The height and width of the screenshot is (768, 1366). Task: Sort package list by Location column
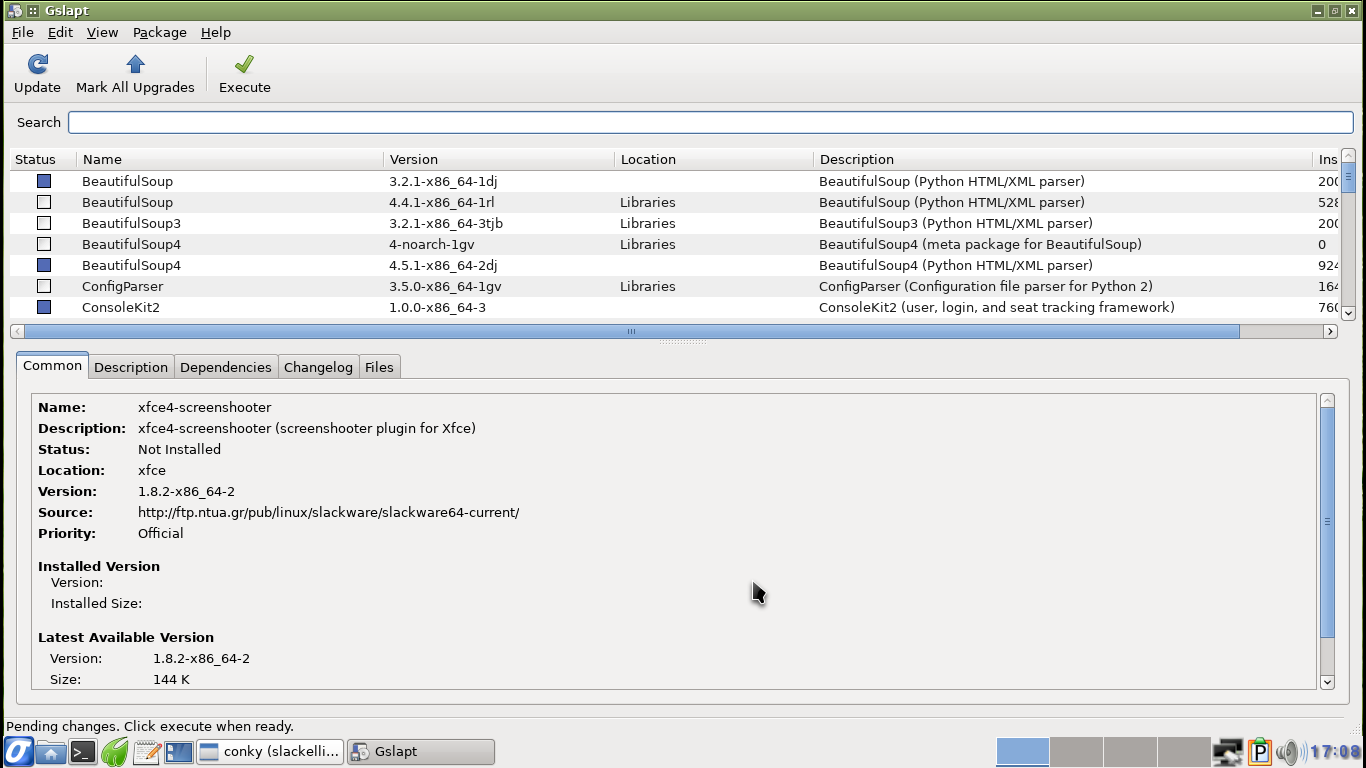pos(714,159)
